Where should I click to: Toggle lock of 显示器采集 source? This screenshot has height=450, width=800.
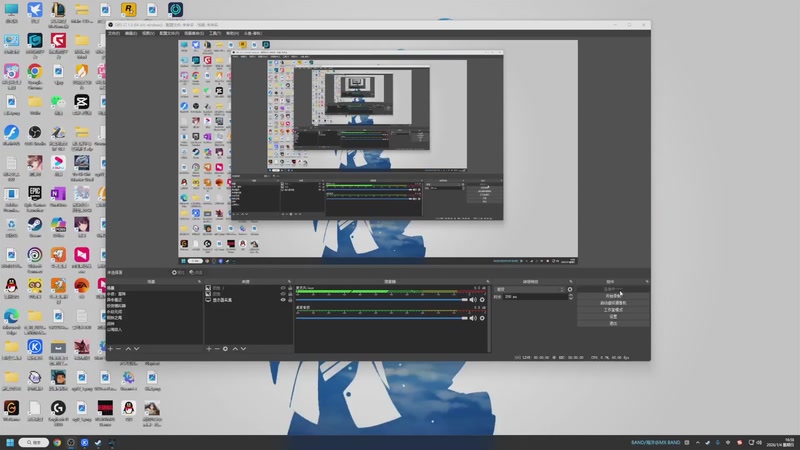pos(290,300)
